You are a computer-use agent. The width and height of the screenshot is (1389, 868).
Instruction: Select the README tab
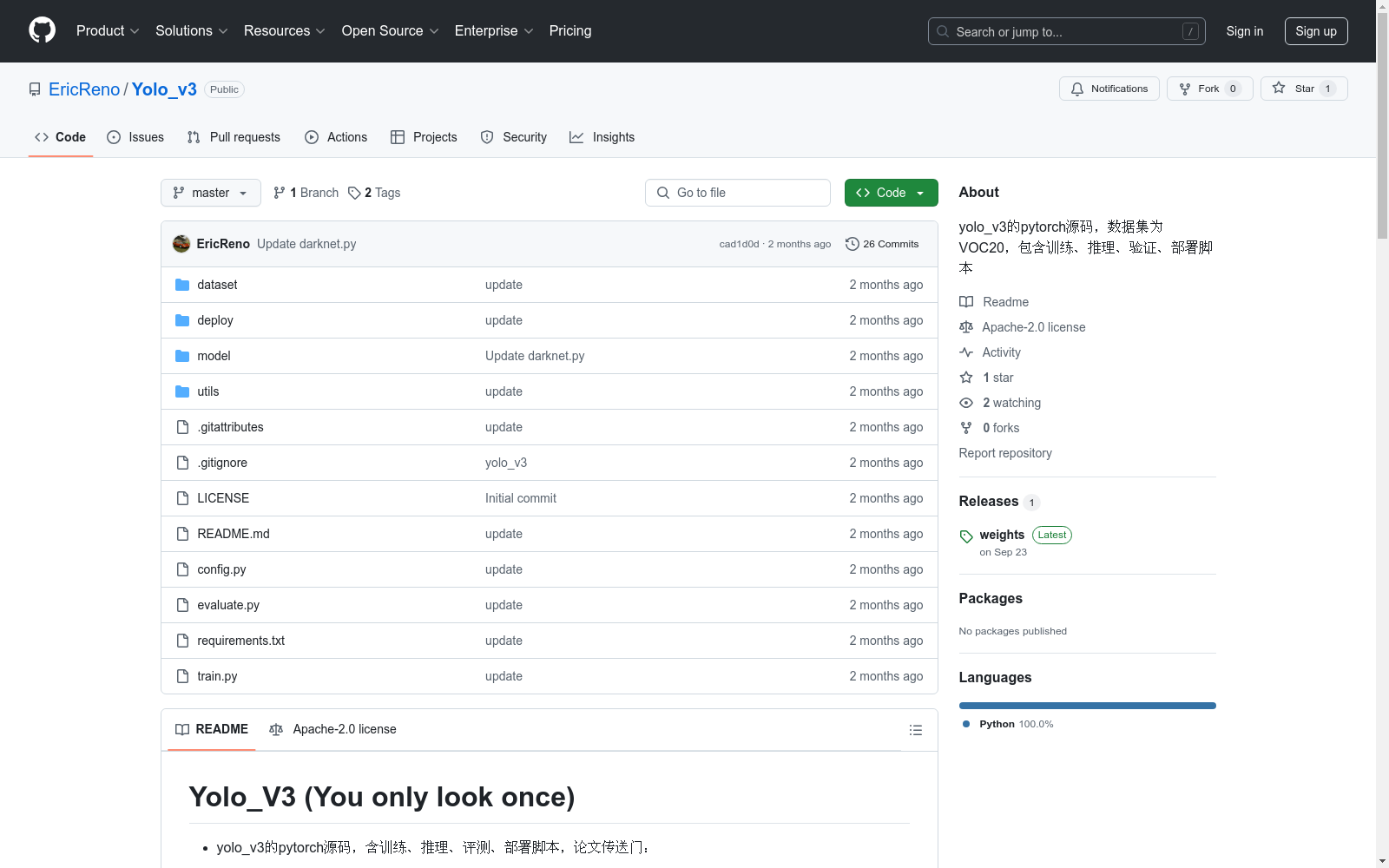point(212,729)
